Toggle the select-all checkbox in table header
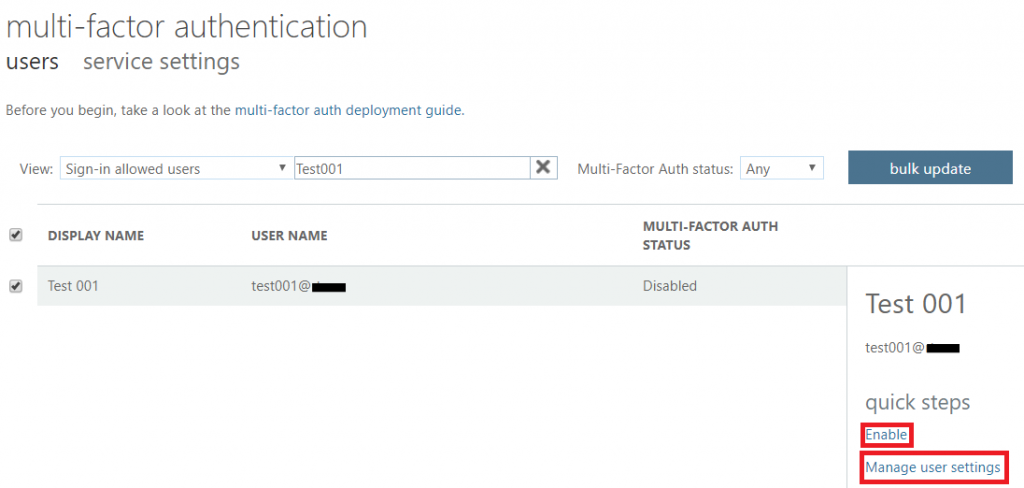The image size is (1024, 488). (x=15, y=235)
